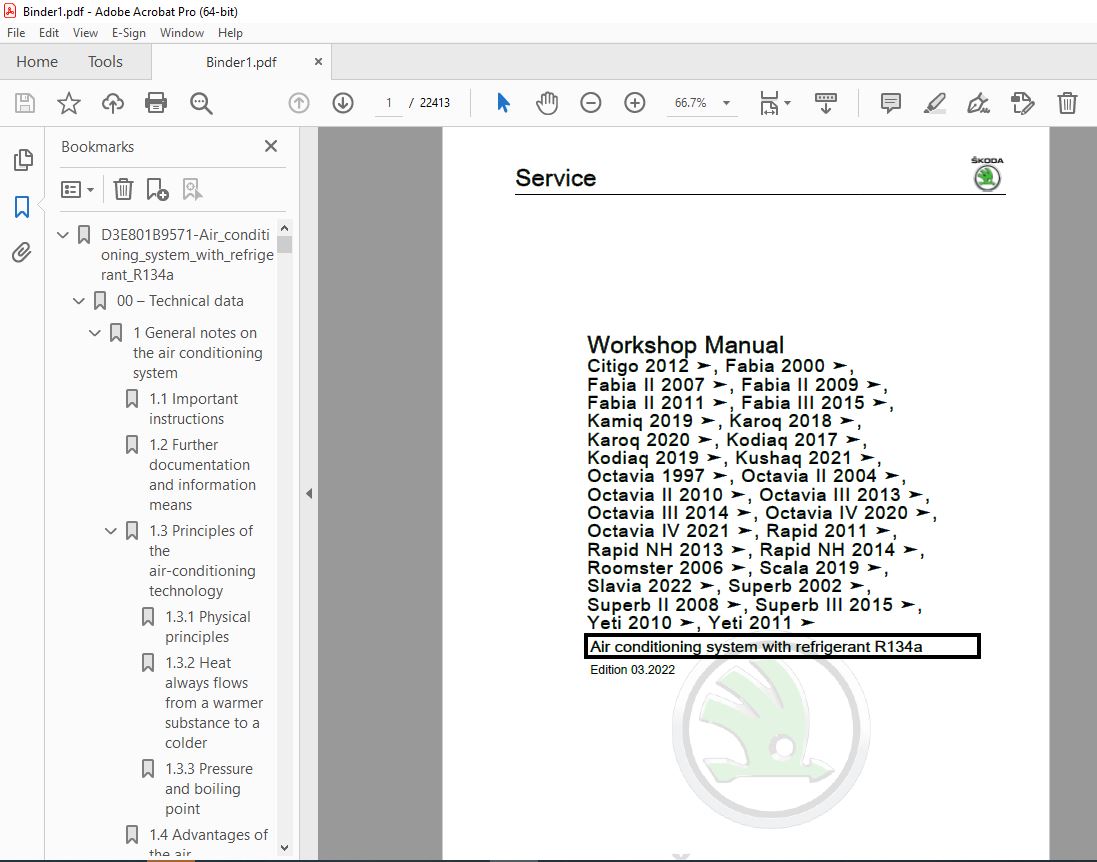Click the current page number field
This screenshot has height=862, width=1097.
389,103
